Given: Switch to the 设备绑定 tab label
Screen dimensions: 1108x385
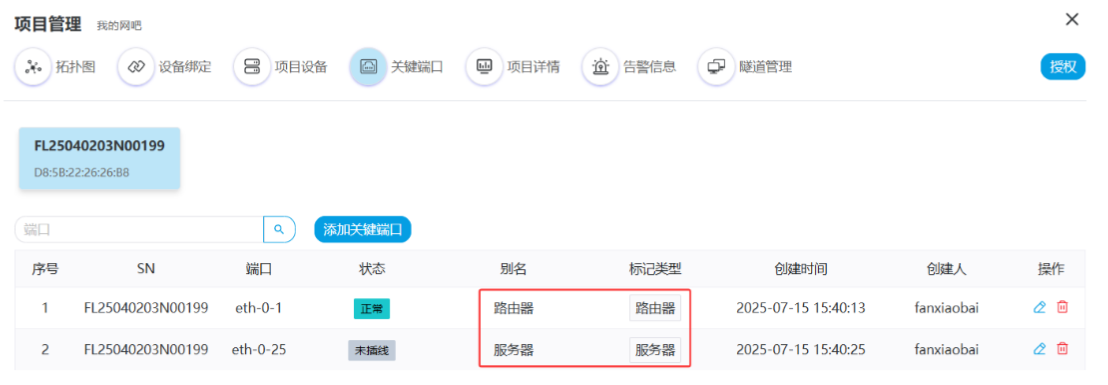Looking at the screenshot, I should [185, 67].
